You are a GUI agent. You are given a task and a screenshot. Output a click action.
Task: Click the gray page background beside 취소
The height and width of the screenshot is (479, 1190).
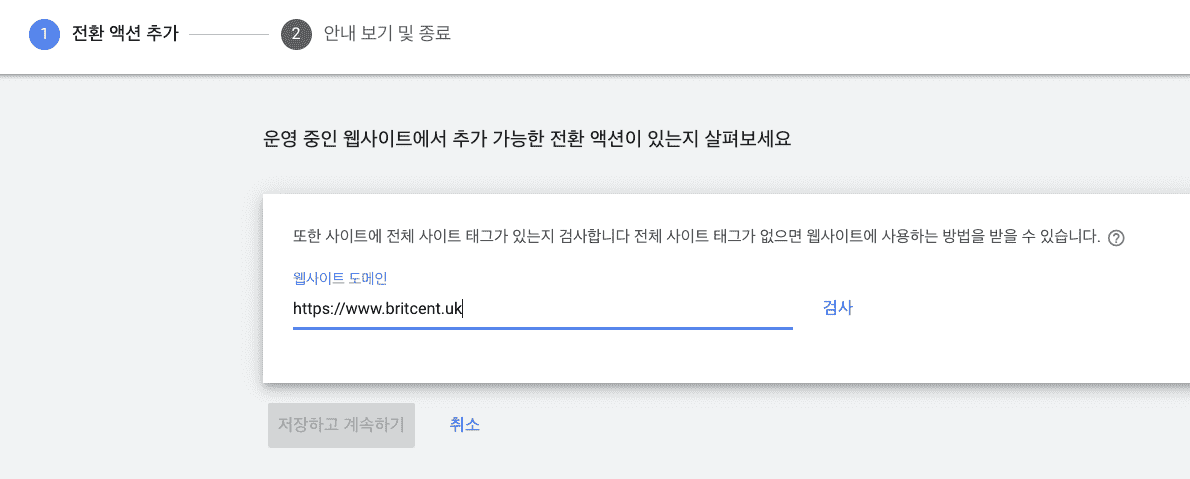[x=683, y=425]
